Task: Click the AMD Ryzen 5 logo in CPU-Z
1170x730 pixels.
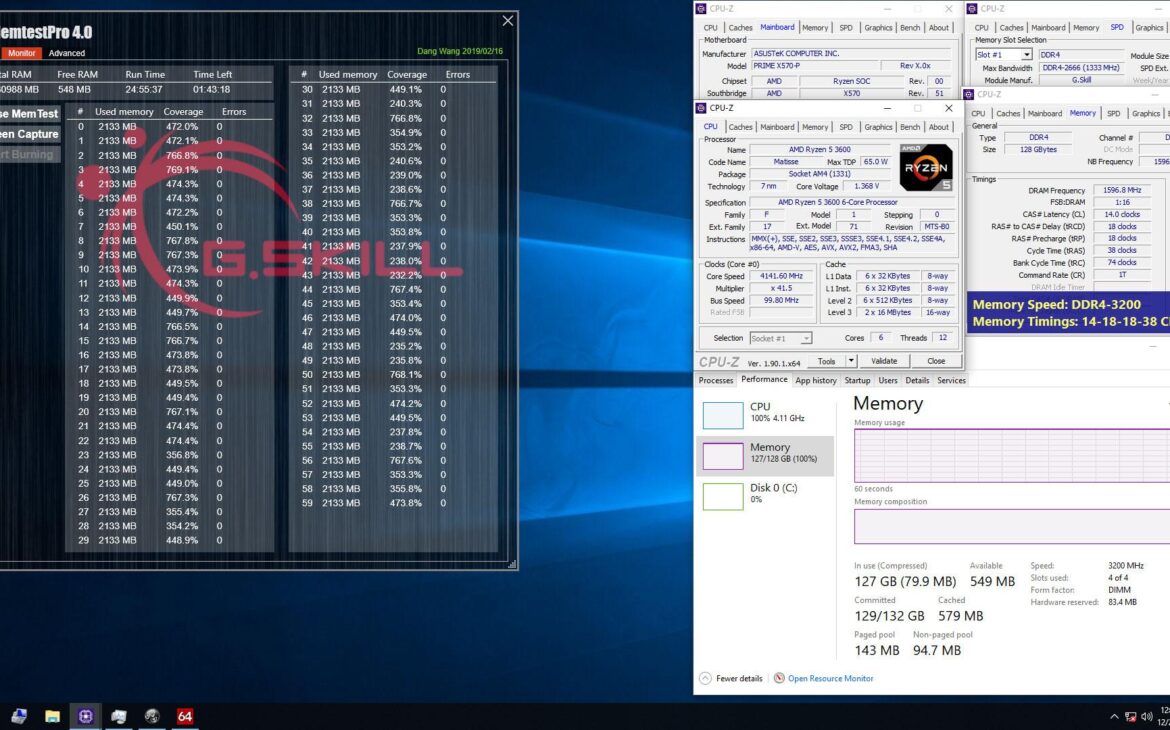Action: (925, 167)
